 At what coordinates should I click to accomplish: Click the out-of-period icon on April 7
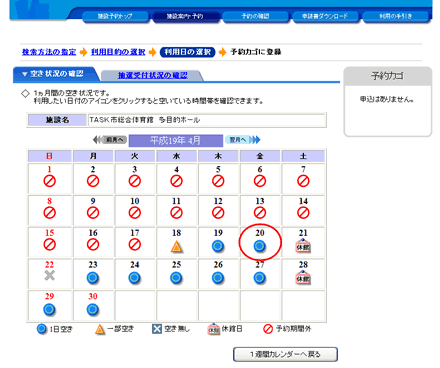coord(303,181)
